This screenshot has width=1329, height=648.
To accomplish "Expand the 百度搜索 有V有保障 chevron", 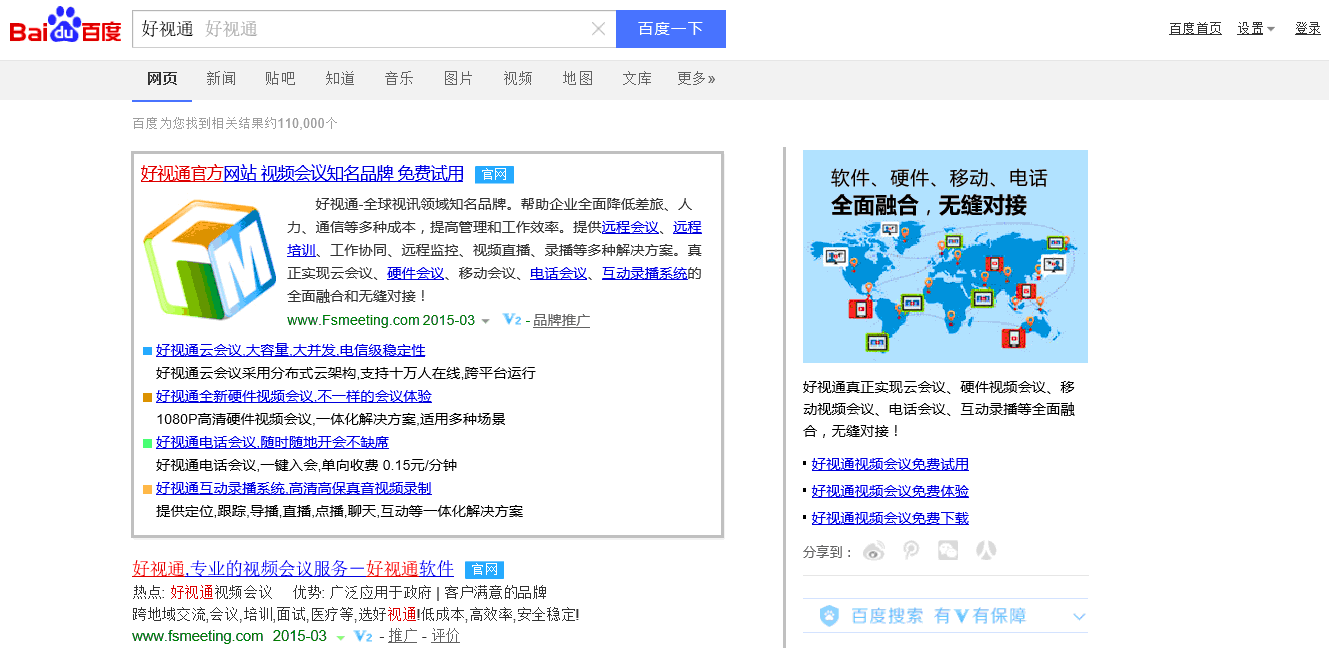I will pos(1079,617).
